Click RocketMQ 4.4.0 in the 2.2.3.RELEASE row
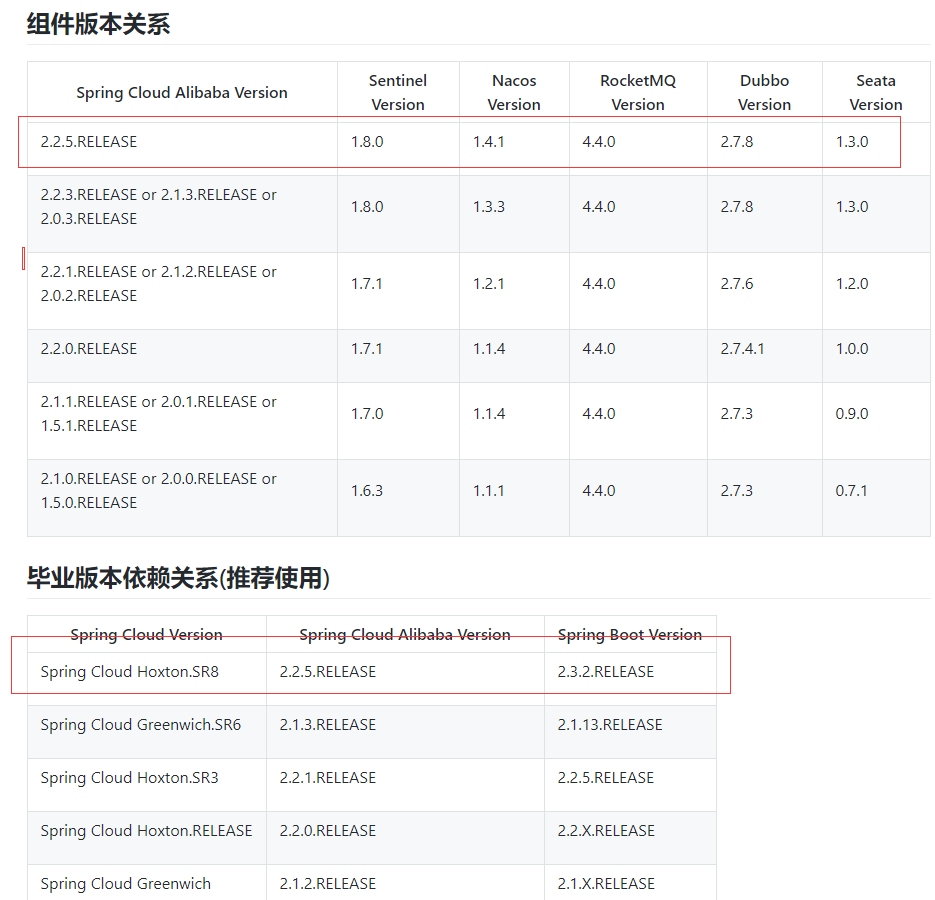 click(x=599, y=207)
